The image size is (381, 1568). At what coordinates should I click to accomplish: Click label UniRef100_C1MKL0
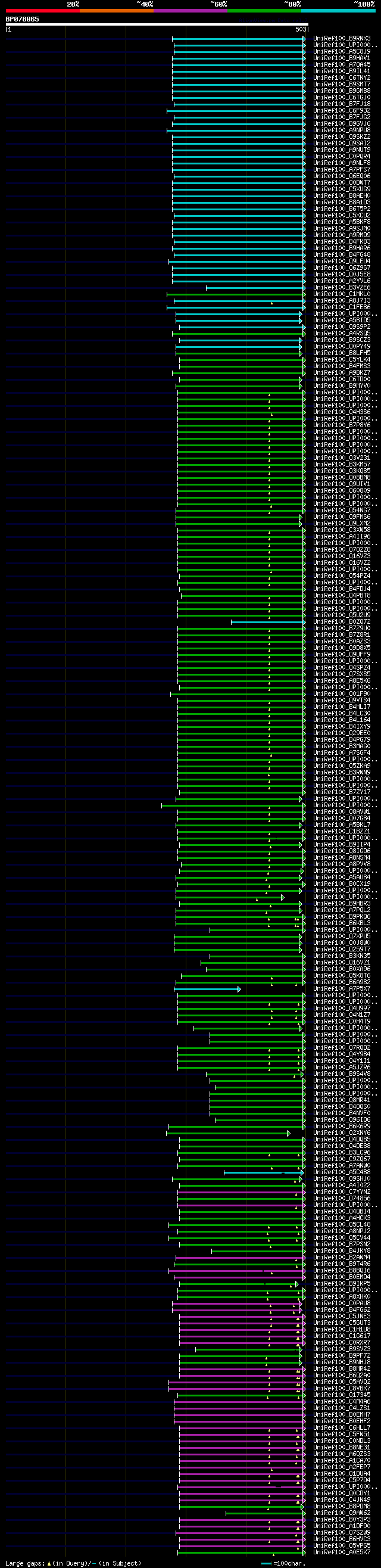[x=342, y=294]
